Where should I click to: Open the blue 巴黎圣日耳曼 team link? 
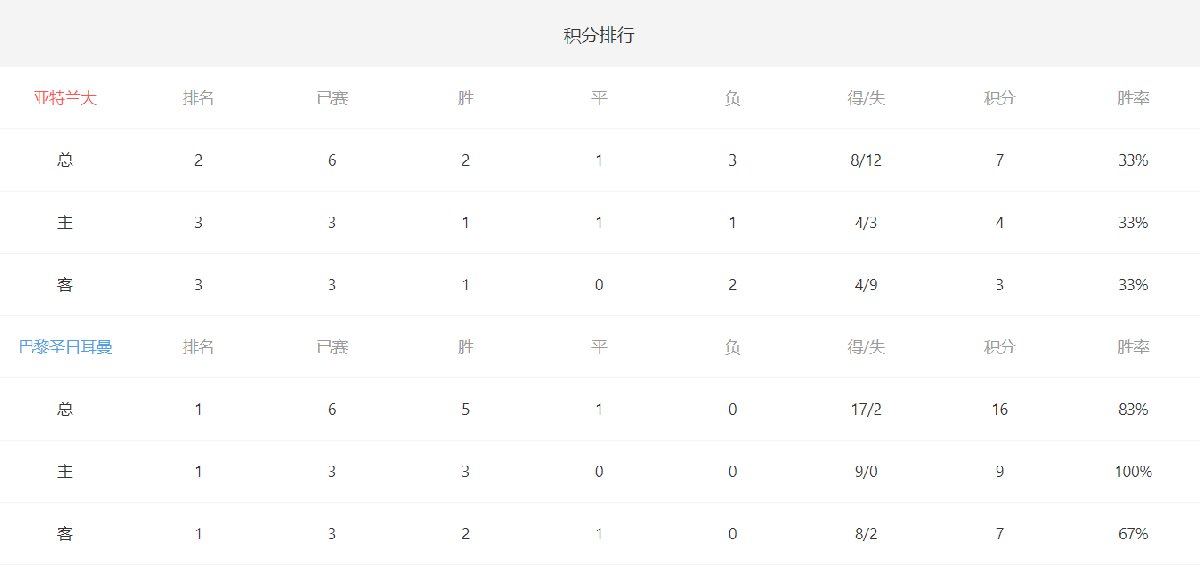65,347
